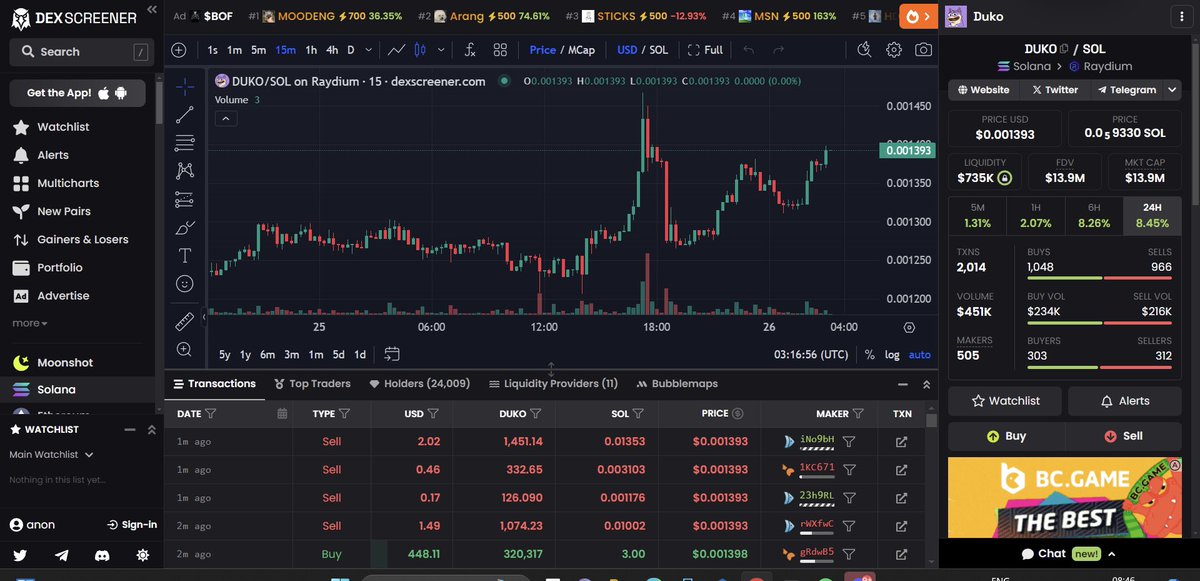
Task: Click the 0.001393 current price label on the axis
Action: (x=906, y=150)
